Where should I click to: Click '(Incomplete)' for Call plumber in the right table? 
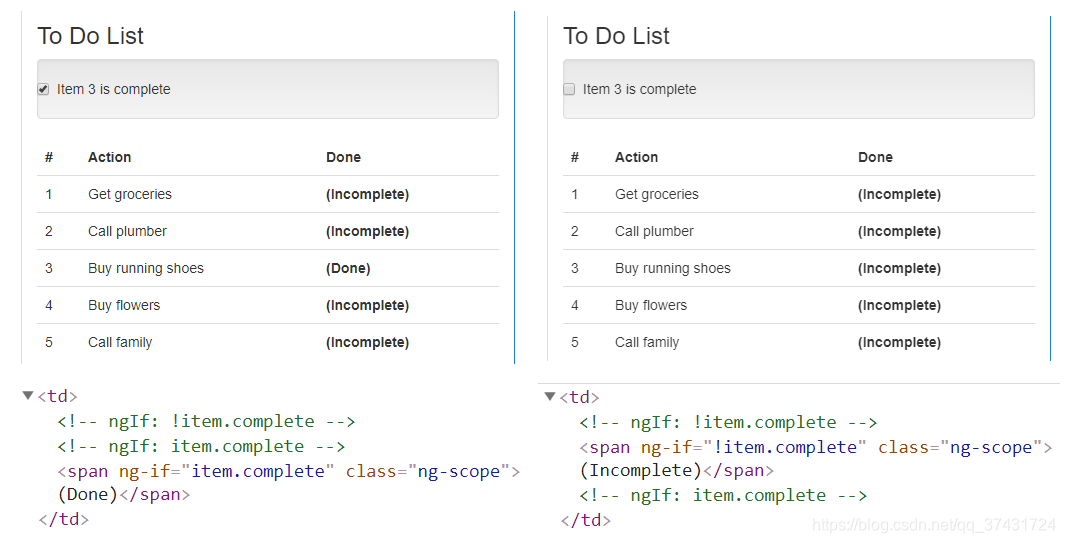899,231
